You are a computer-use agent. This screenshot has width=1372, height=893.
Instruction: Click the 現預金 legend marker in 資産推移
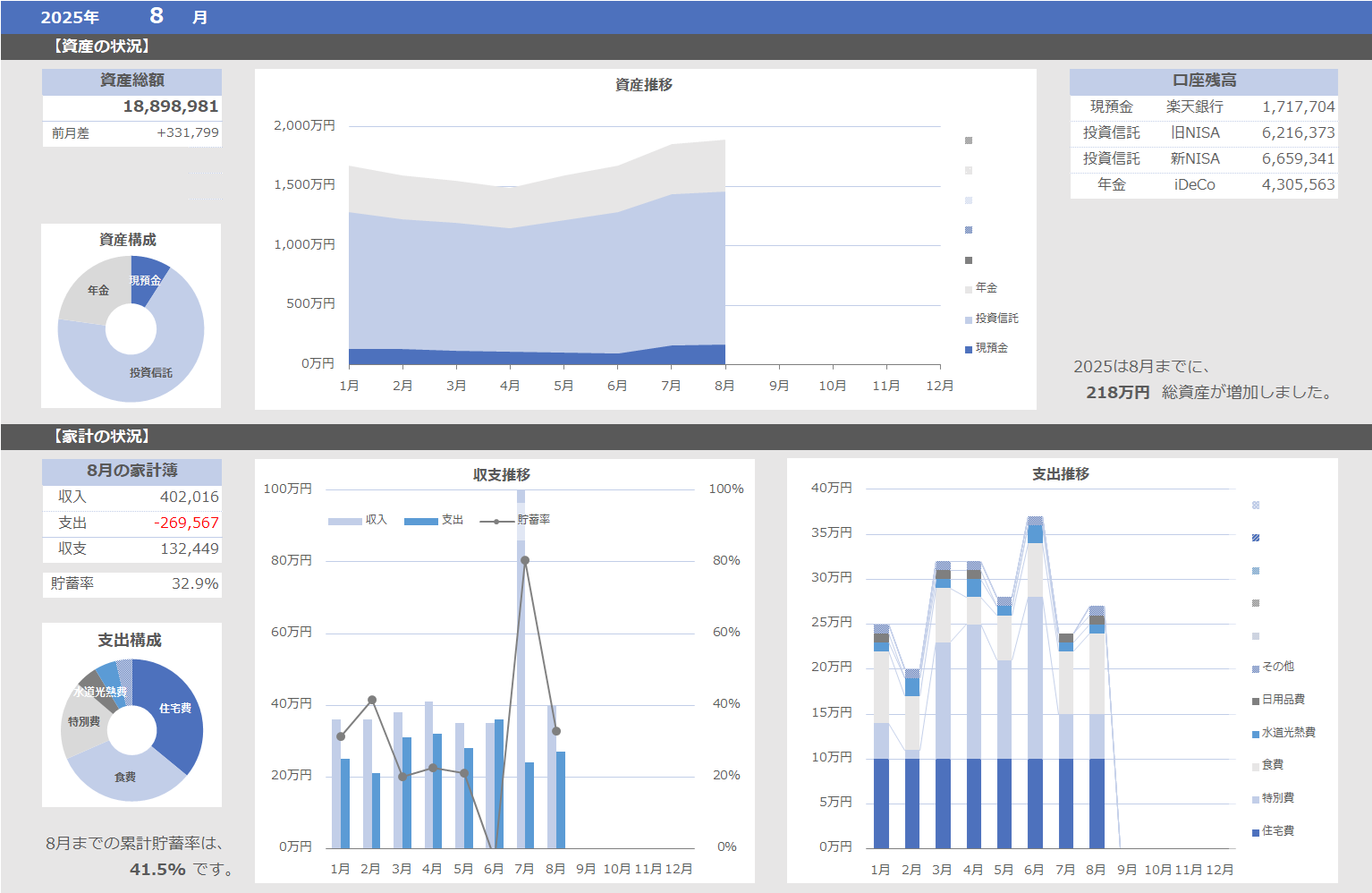coord(969,349)
